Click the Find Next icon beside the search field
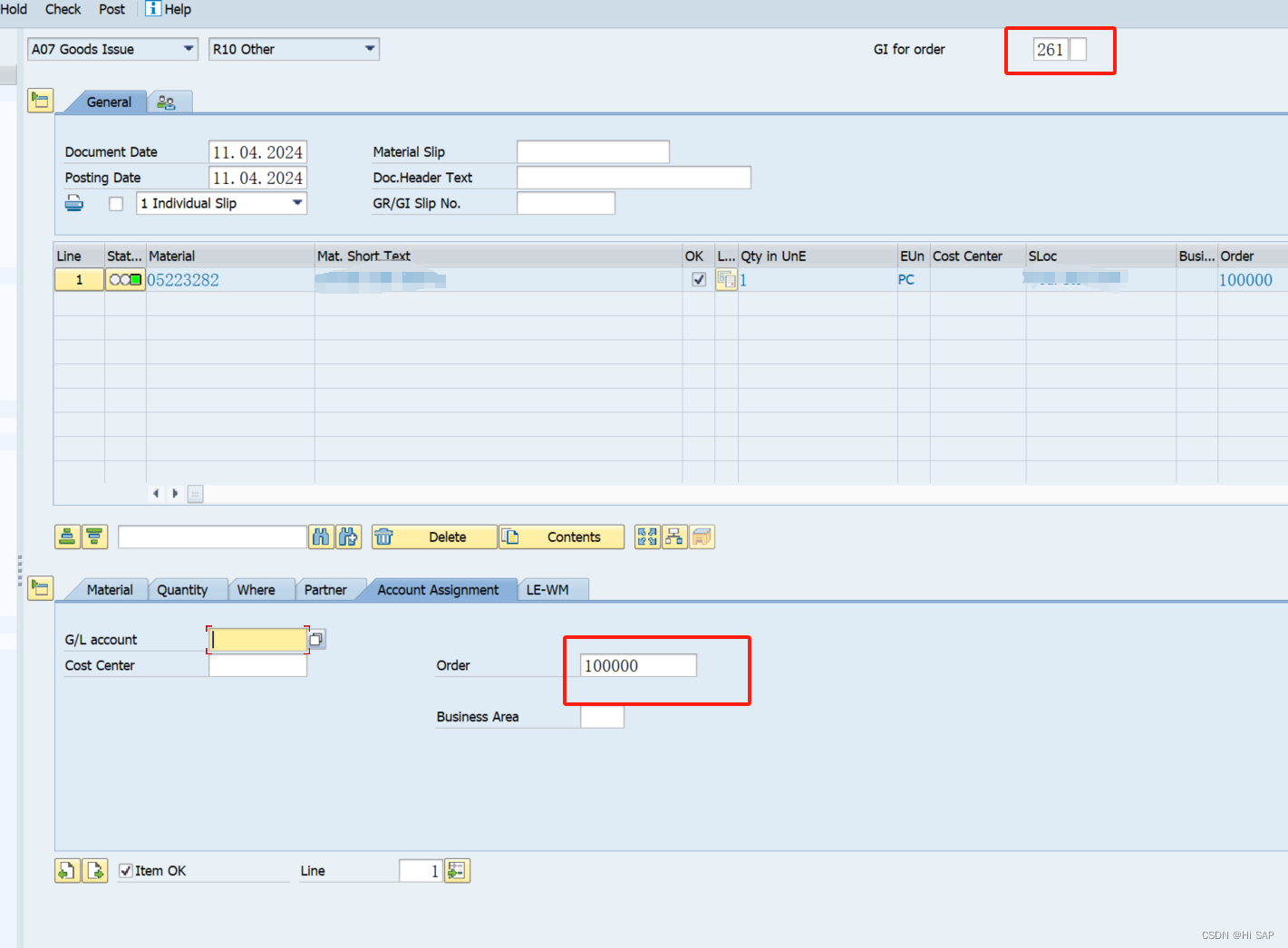Viewport: 1288px width, 948px height. pyautogui.click(x=349, y=537)
